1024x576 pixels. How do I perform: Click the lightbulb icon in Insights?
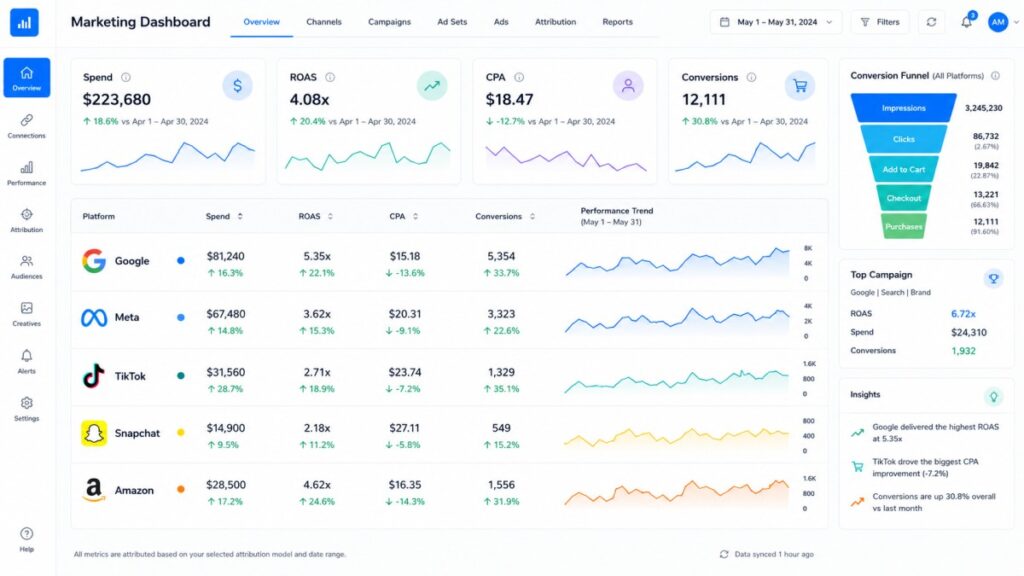pos(993,396)
